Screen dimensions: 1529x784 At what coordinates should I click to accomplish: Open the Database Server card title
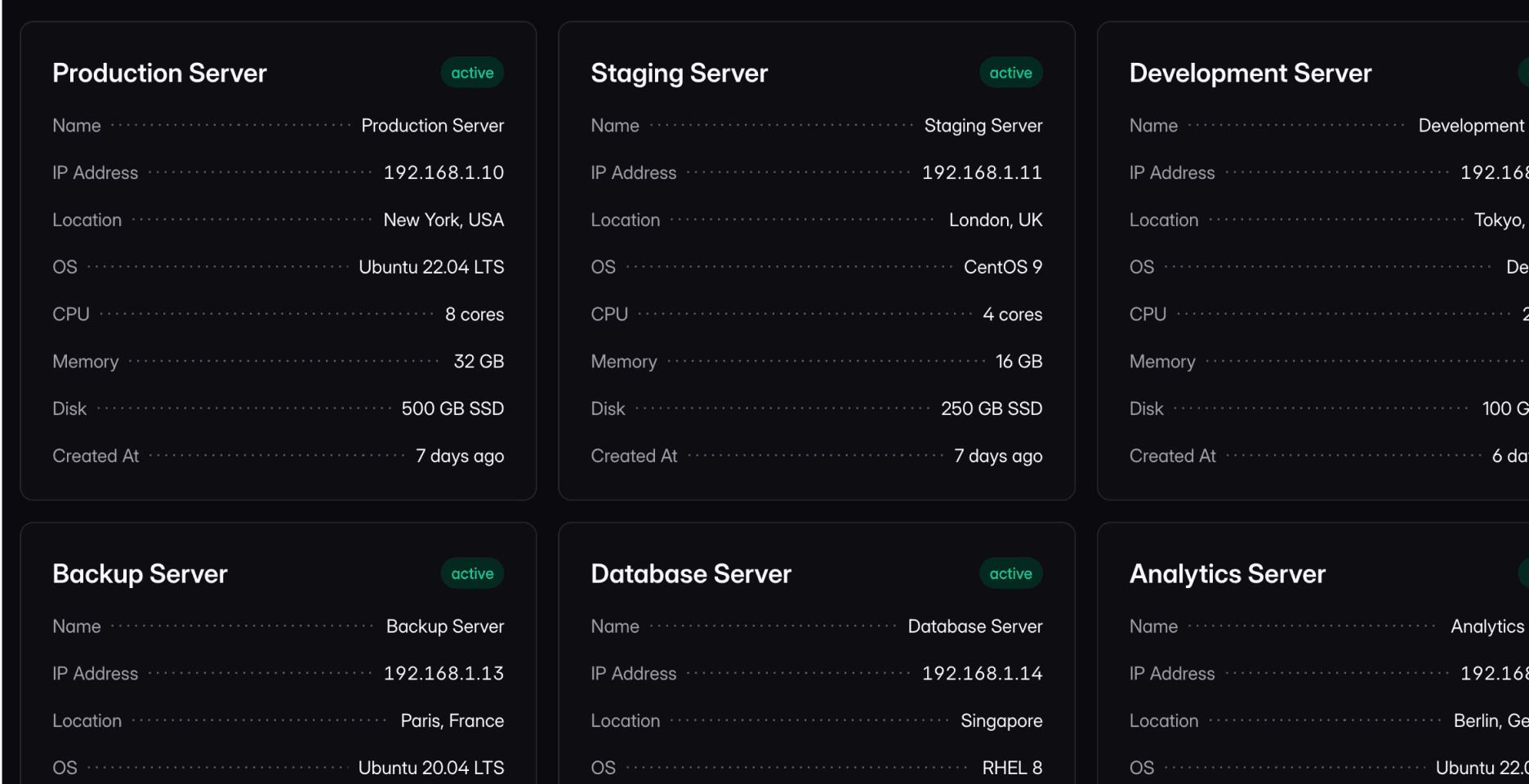pos(691,574)
